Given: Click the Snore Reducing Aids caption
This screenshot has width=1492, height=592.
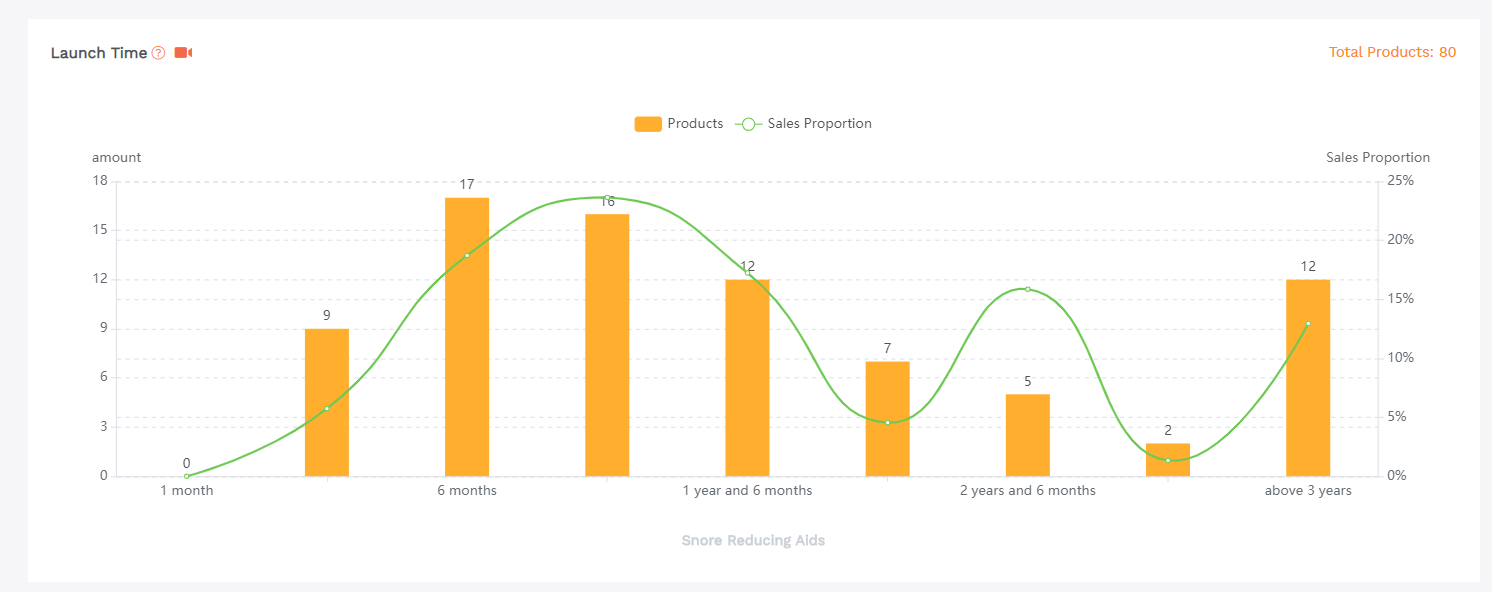Looking at the screenshot, I should (753, 541).
